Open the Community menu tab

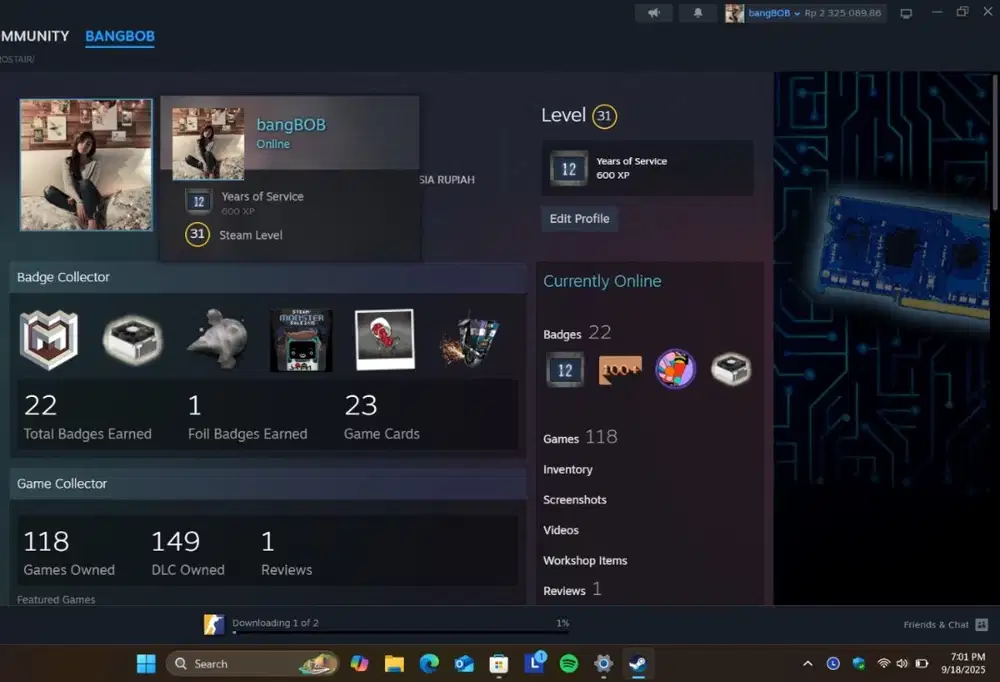point(34,37)
